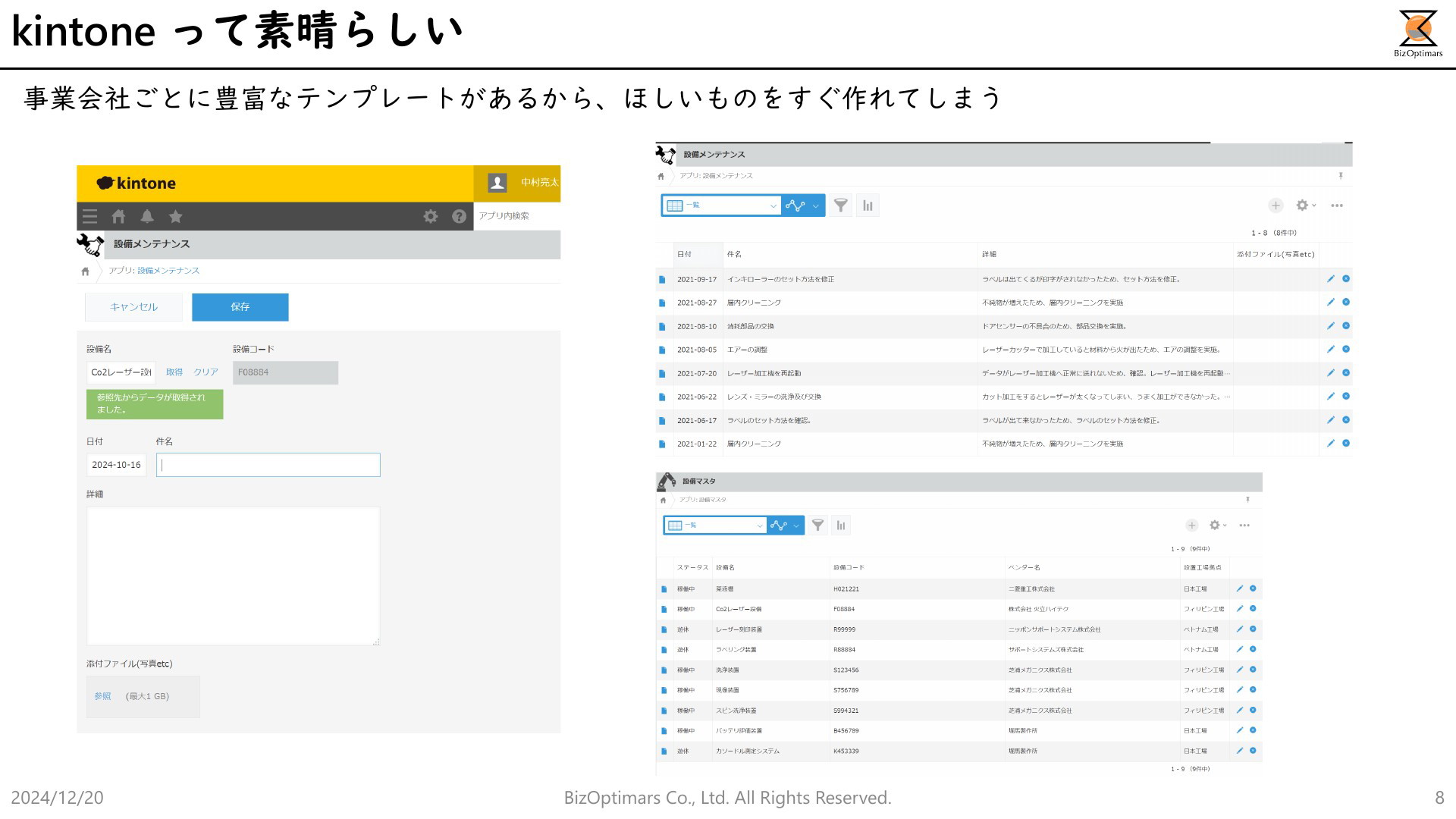This screenshot has width=1456, height=819.
Task: Click the 取得 lookup link
Action: click(x=174, y=372)
